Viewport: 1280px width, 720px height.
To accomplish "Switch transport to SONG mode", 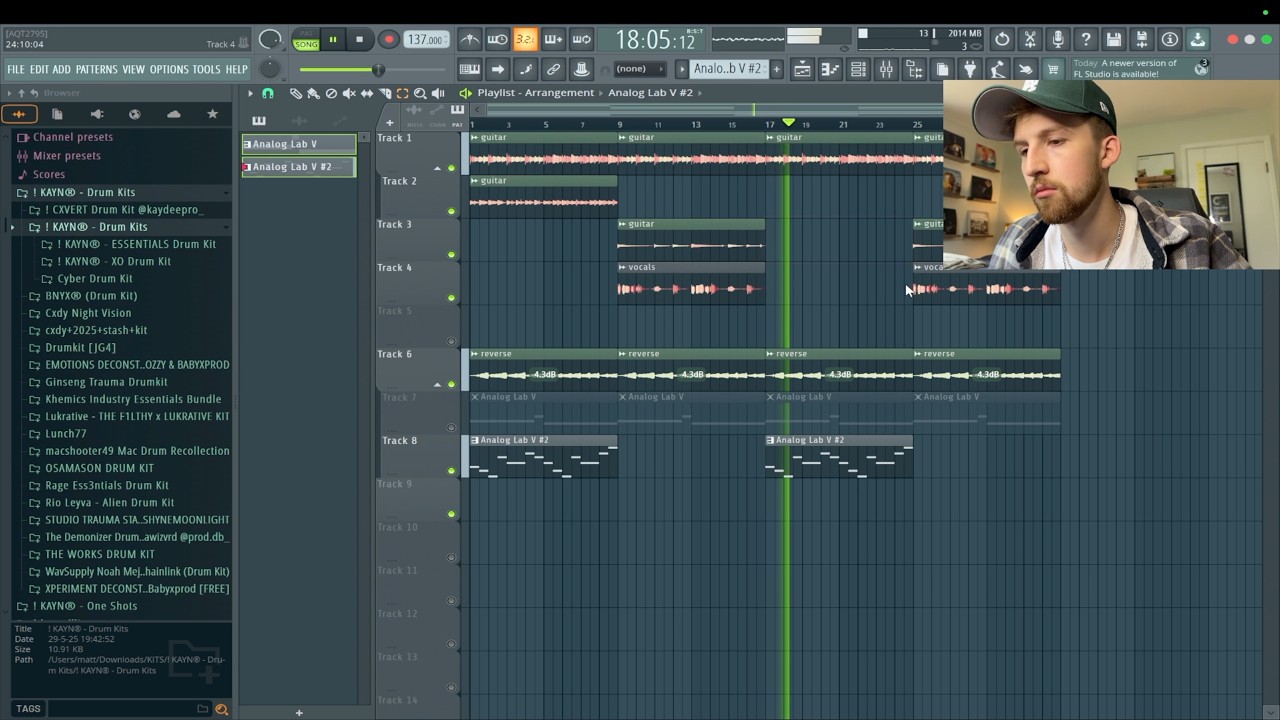I will click(306, 44).
